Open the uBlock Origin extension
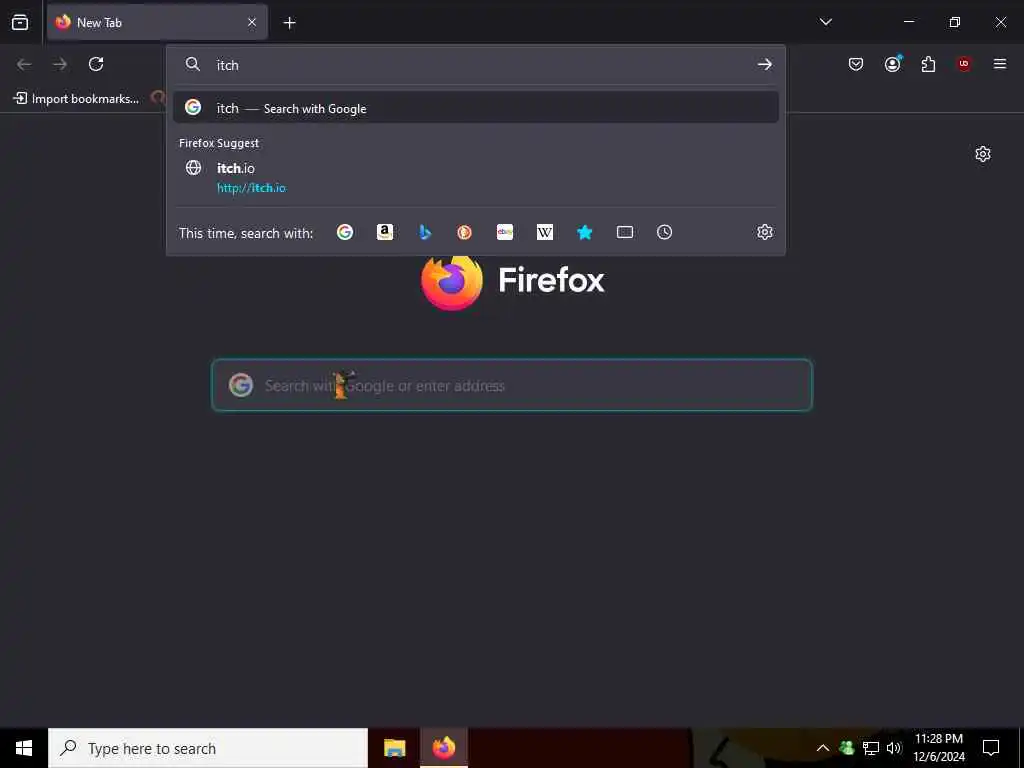 tap(964, 64)
